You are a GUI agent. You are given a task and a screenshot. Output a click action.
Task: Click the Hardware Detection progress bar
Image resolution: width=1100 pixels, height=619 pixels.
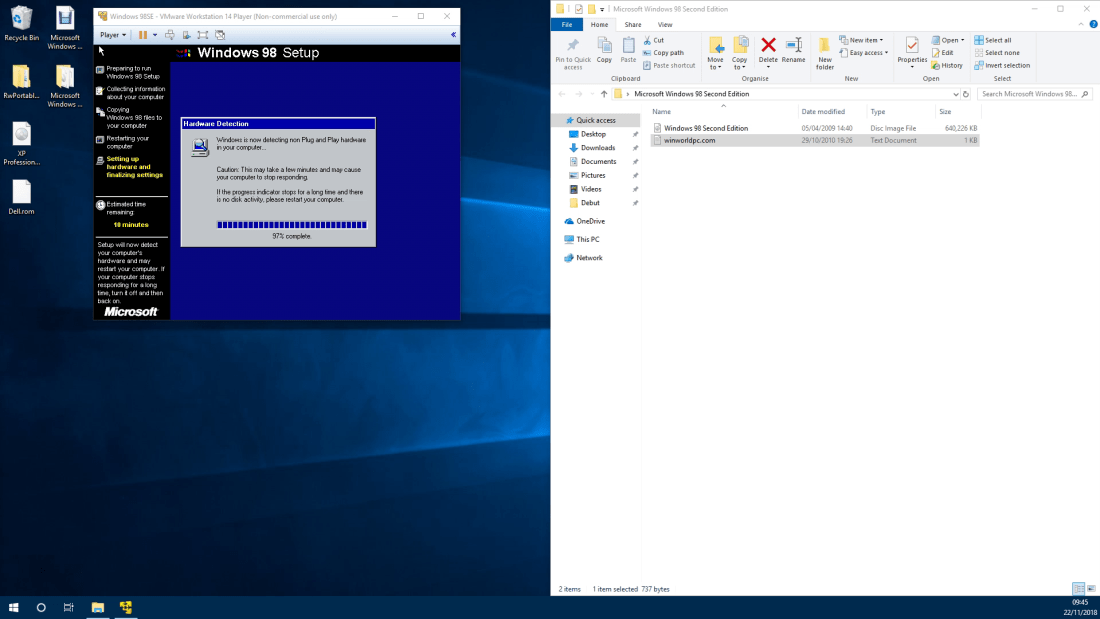click(292, 225)
